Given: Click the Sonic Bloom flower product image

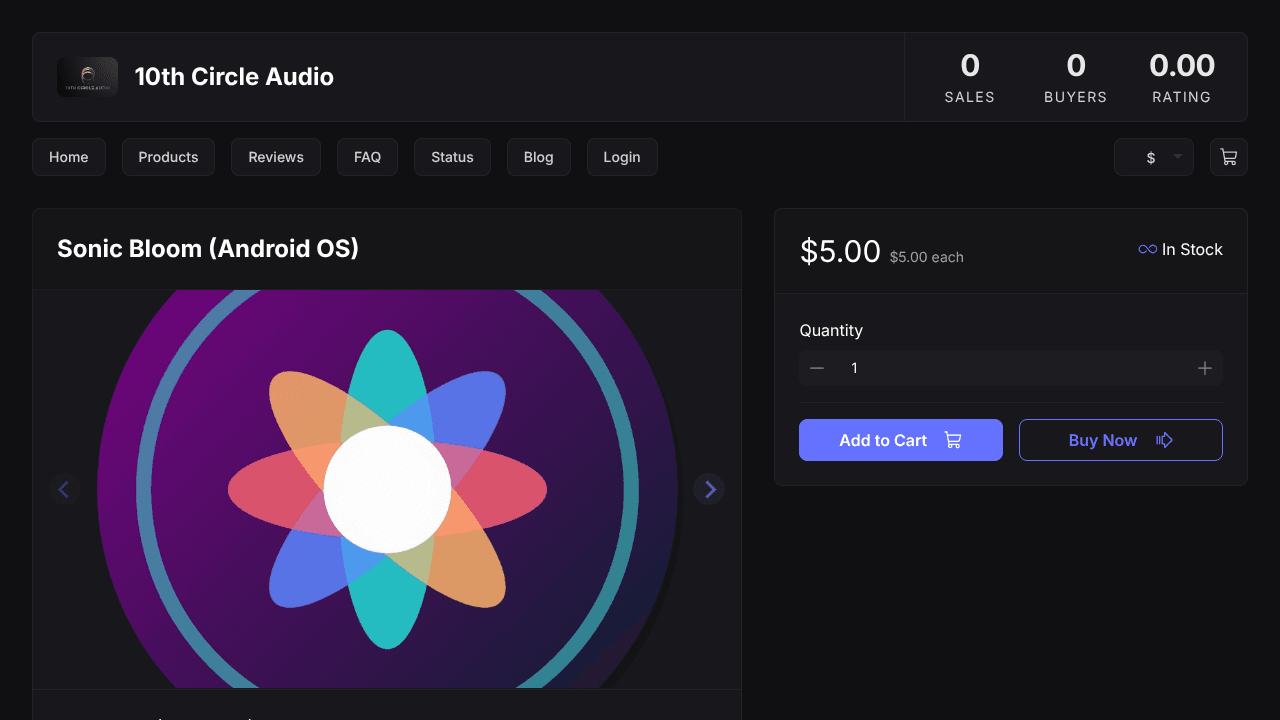Looking at the screenshot, I should [x=387, y=489].
